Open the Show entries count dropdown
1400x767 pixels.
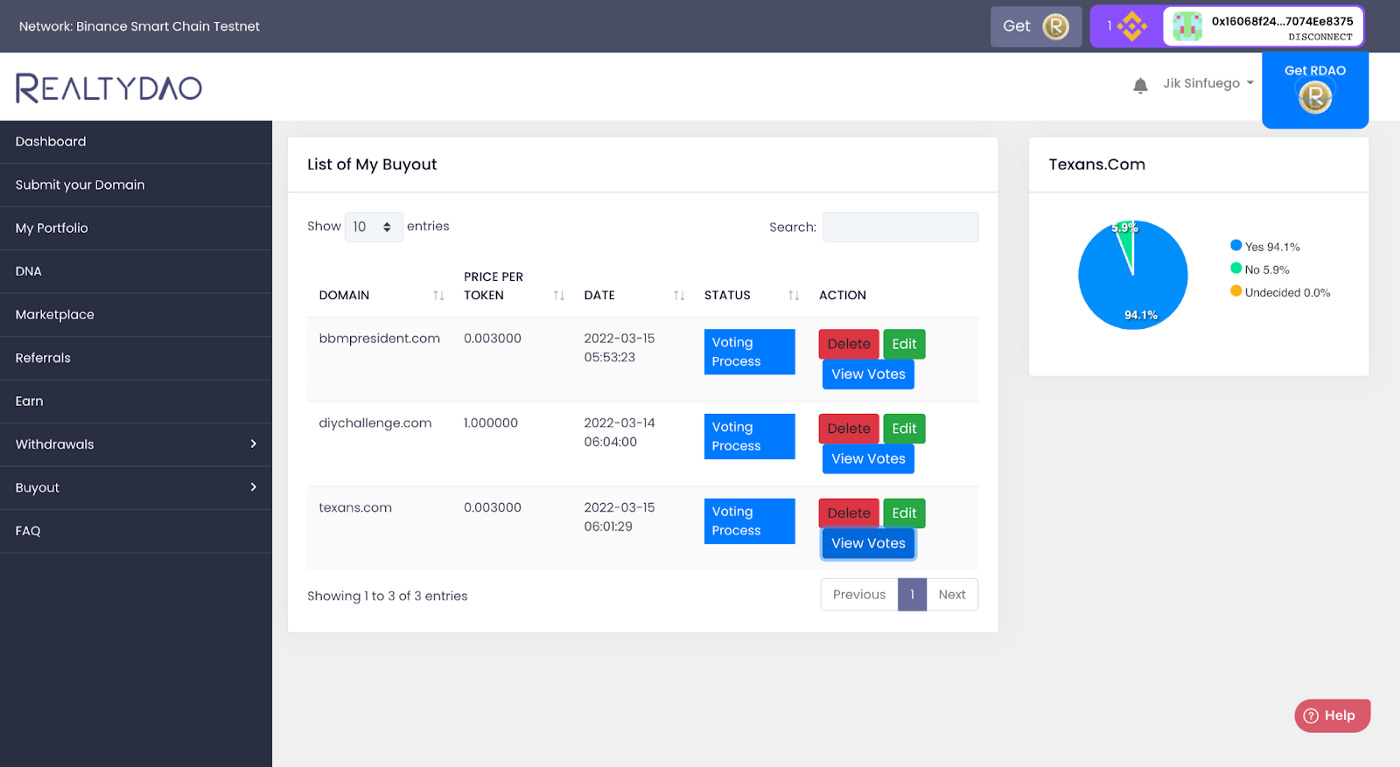(374, 227)
